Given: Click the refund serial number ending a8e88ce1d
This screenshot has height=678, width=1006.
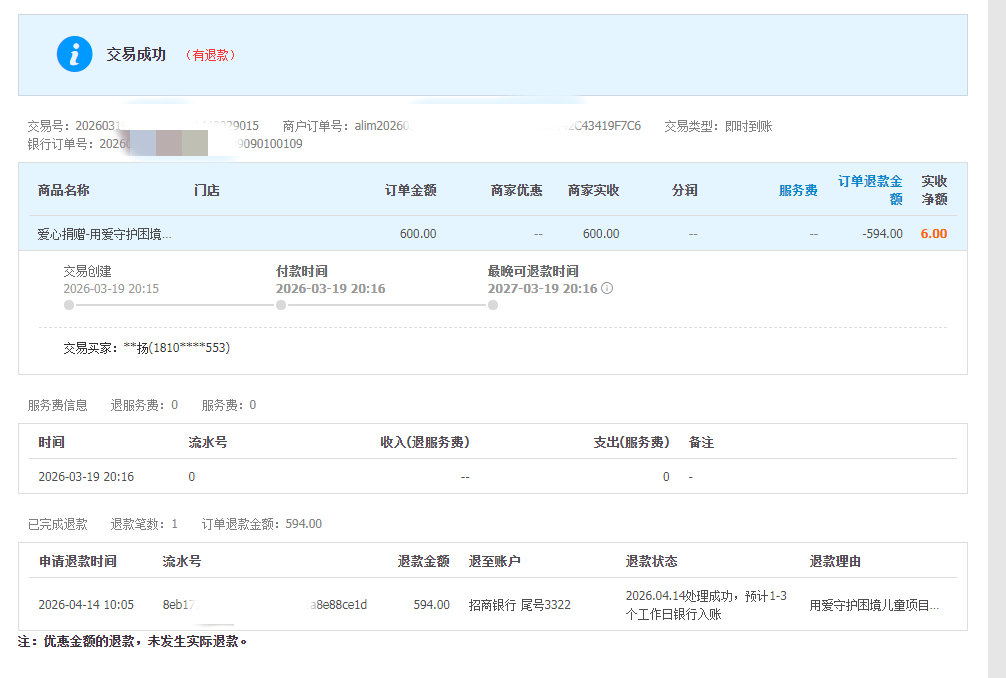Looking at the screenshot, I should (264, 605).
